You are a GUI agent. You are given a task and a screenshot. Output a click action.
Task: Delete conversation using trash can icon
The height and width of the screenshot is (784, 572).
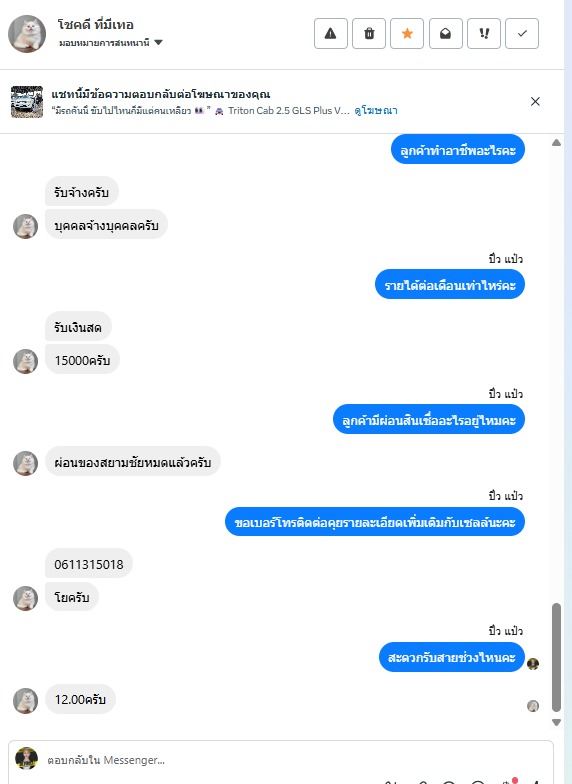click(369, 34)
